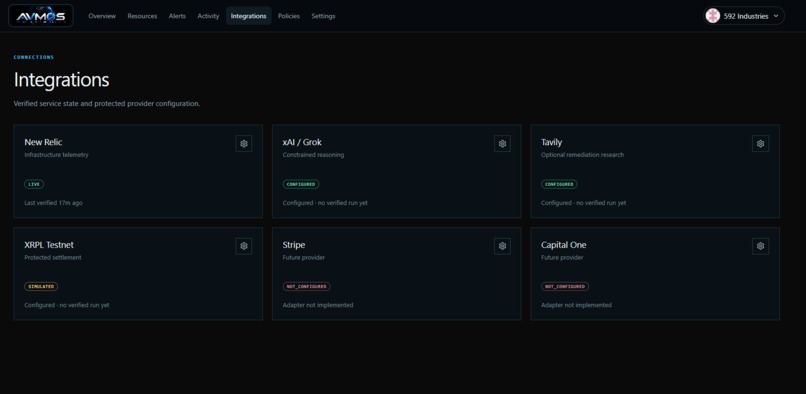
Task: Open settings gear on XRPL Testnet card
Action: point(244,246)
